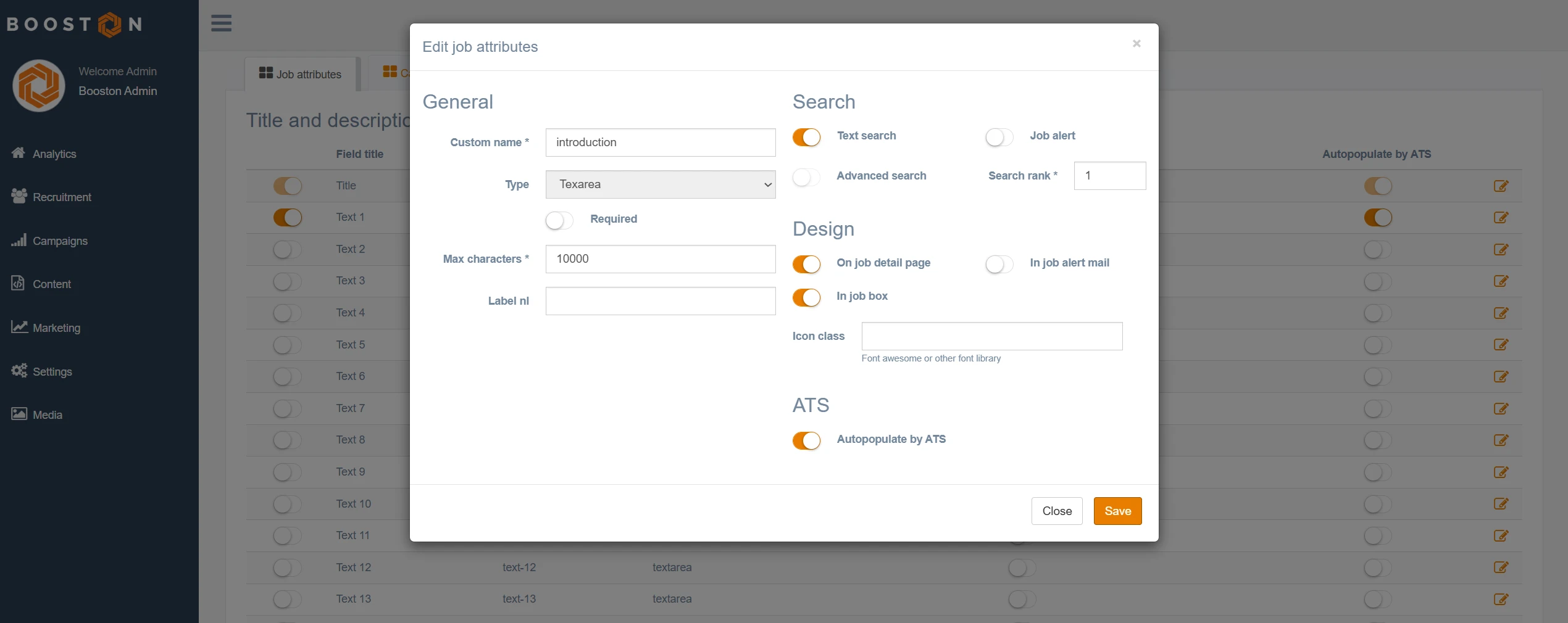Screen dimensions: 1568x623
Task: Open the Content sidebar section
Action: click(x=51, y=284)
